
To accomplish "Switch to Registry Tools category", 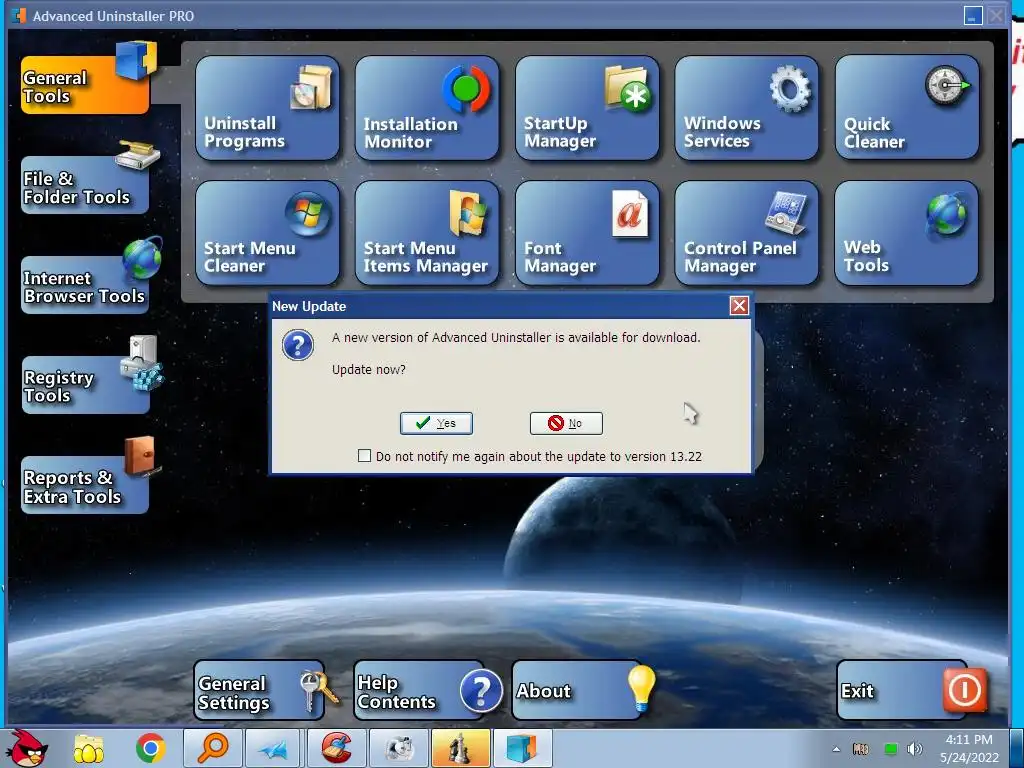I will tap(85, 385).
